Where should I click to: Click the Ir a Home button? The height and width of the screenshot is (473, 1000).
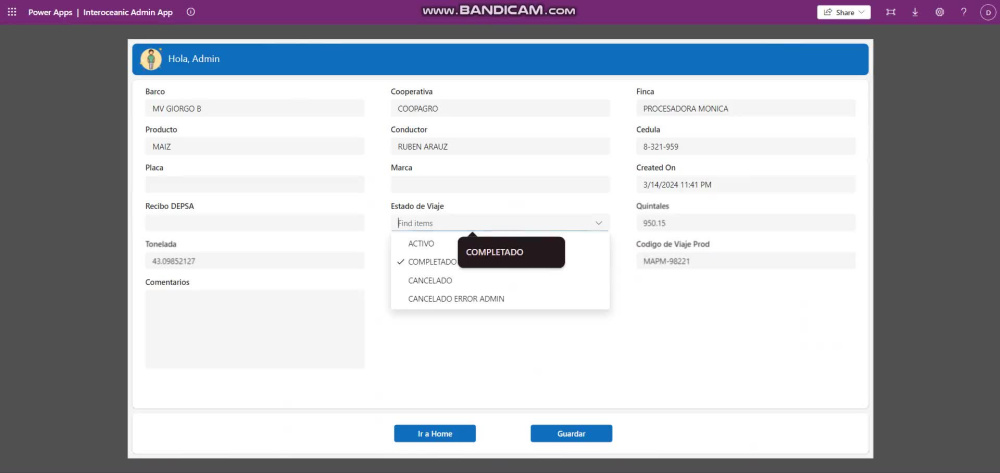(x=435, y=433)
